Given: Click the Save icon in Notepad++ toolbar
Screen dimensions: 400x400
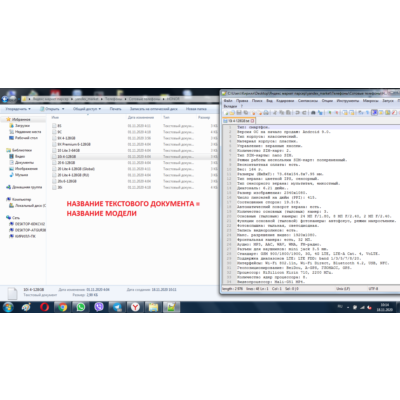Looking at the screenshot, I should pyautogui.click(x=239, y=113).
